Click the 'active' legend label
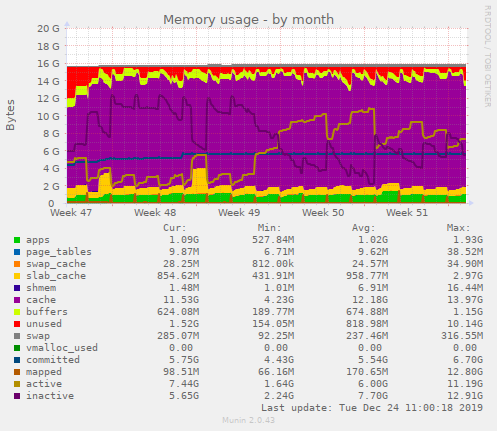Viewport: 497px width, 431px height. click(x=44, y=384)
